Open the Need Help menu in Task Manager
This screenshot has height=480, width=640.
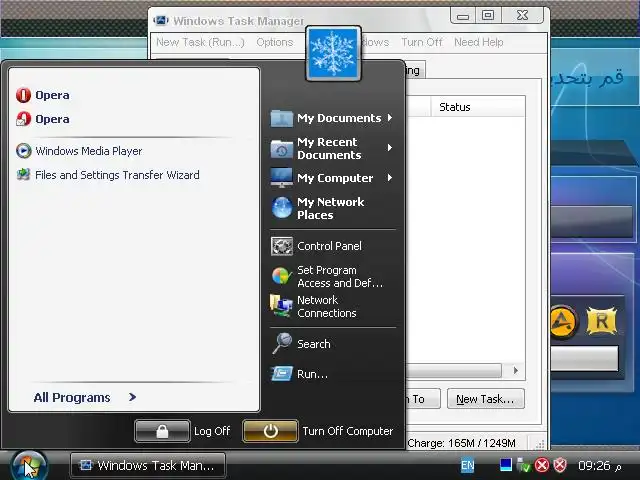tap(478, 42)
